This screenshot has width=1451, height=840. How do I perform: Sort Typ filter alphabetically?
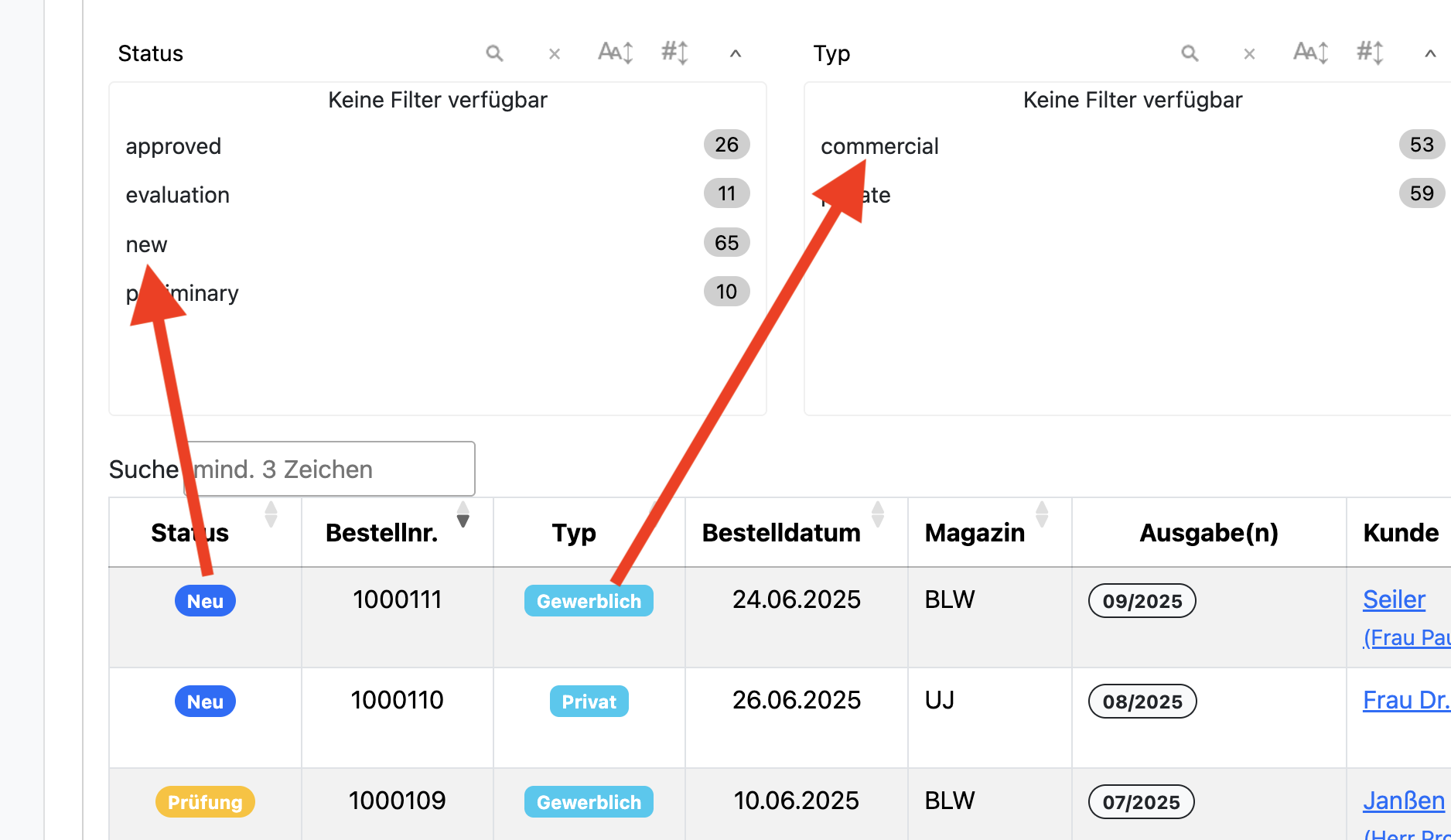[x=1311, y=53]
